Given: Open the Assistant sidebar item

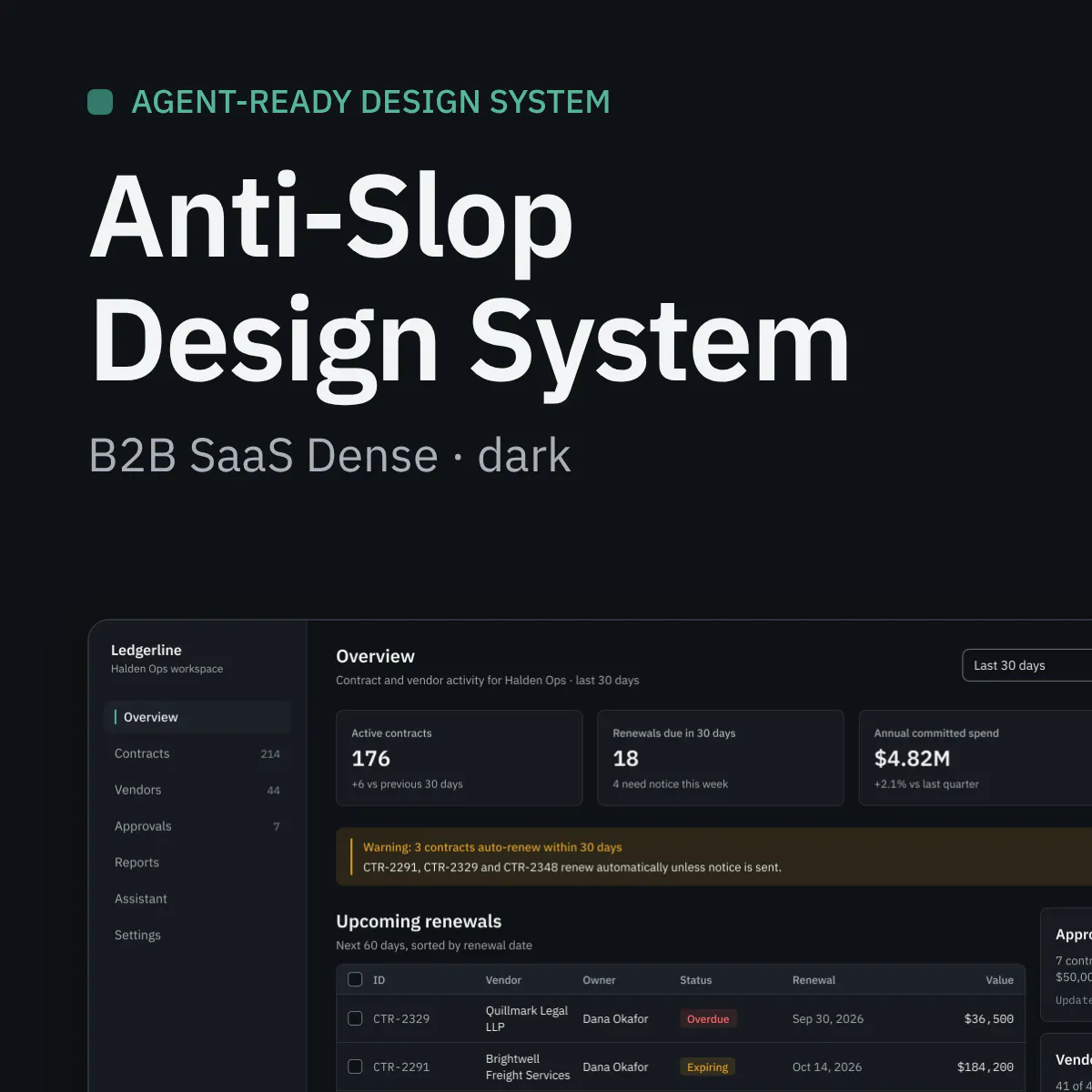Looking at the screenshot, I should coord(197,899).
